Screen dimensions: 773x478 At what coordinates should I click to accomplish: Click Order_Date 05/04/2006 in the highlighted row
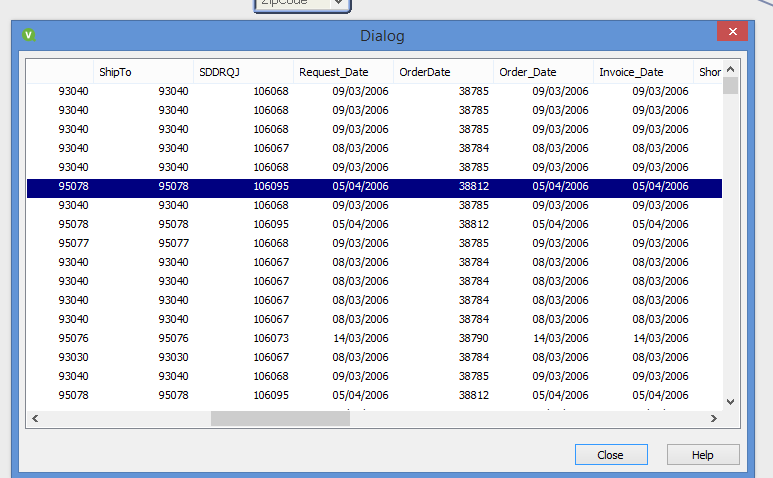(561, 186)
